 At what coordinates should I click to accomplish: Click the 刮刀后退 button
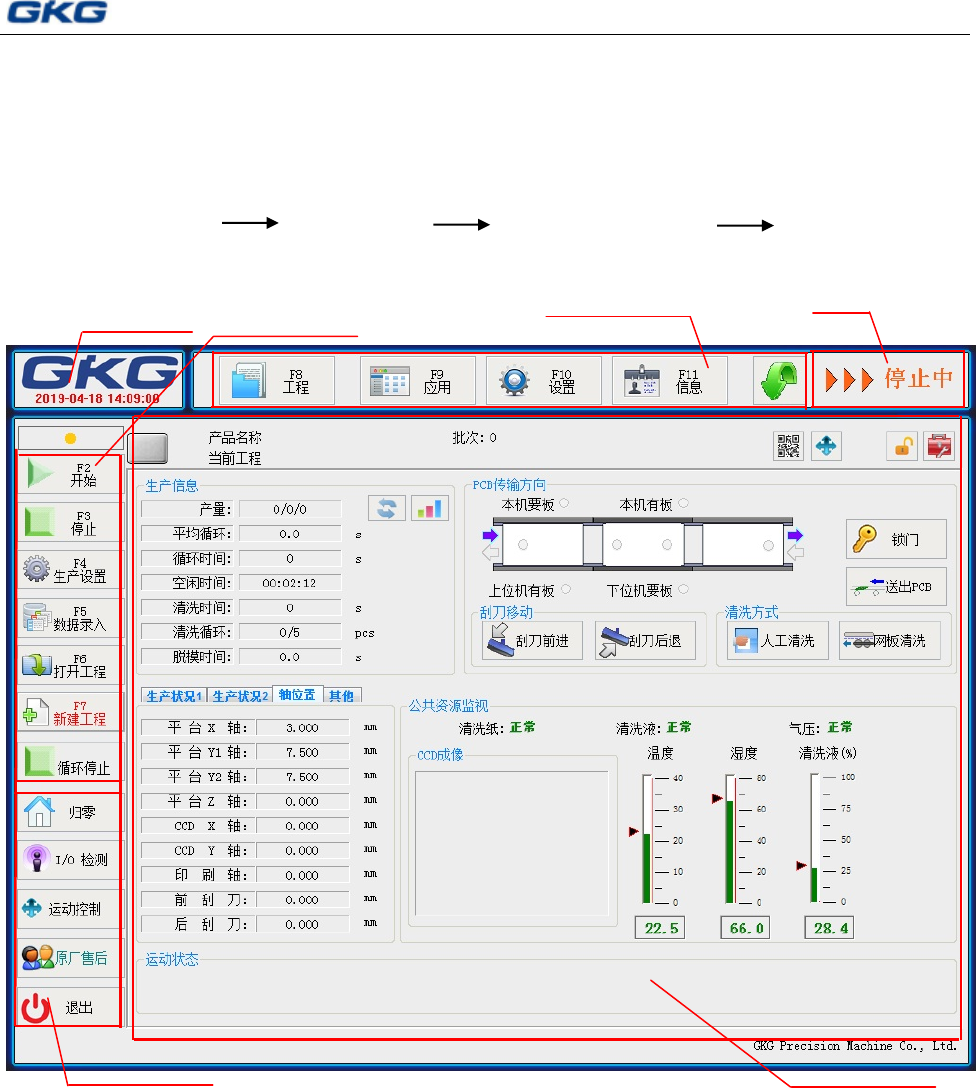(x=645, y=640)
